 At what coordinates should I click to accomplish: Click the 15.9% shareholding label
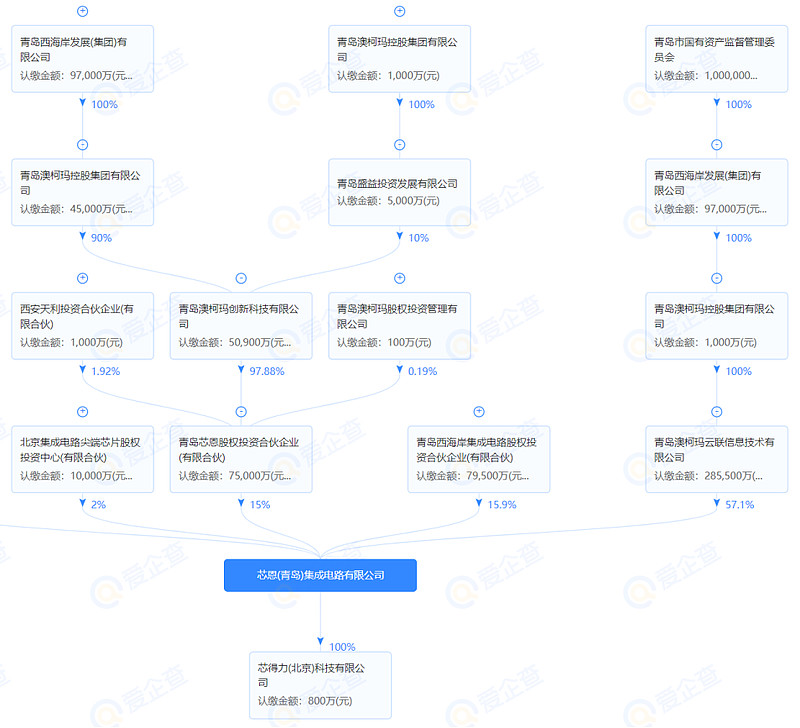502,505
